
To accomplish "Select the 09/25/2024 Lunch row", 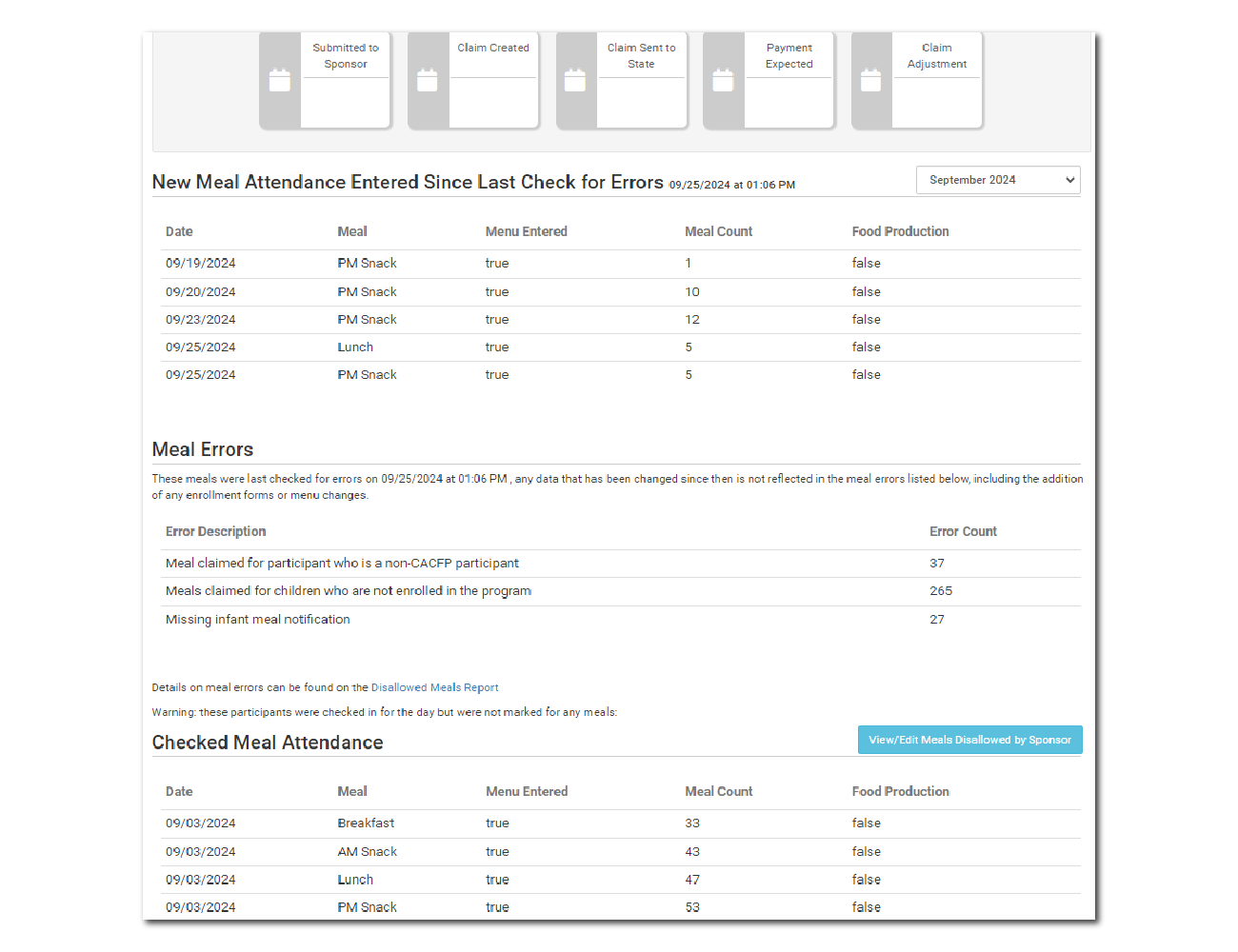I will (x=619, y=347).
